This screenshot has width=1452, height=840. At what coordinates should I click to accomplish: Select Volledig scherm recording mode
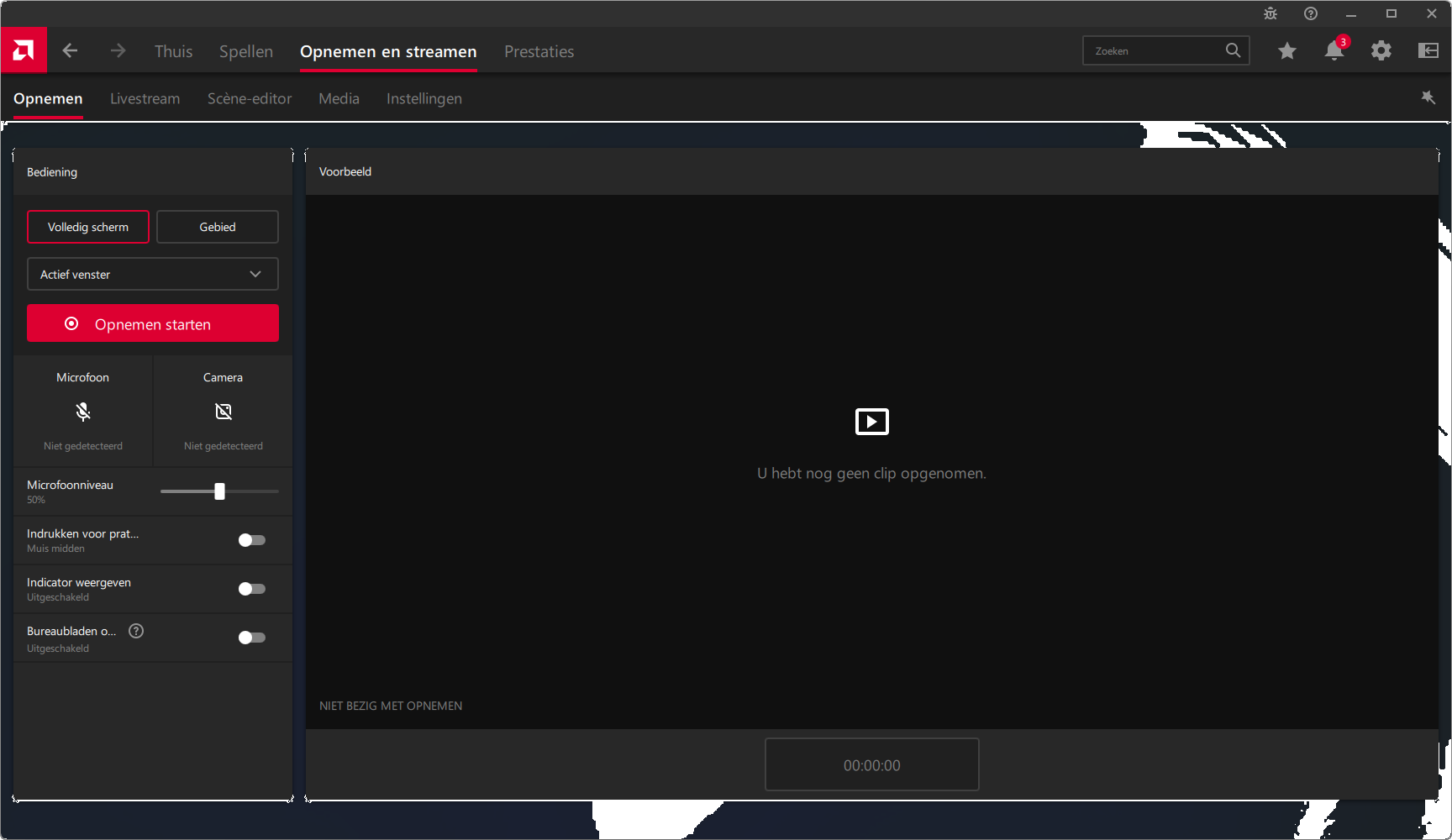pyautogui.click(x=88, y=227)
